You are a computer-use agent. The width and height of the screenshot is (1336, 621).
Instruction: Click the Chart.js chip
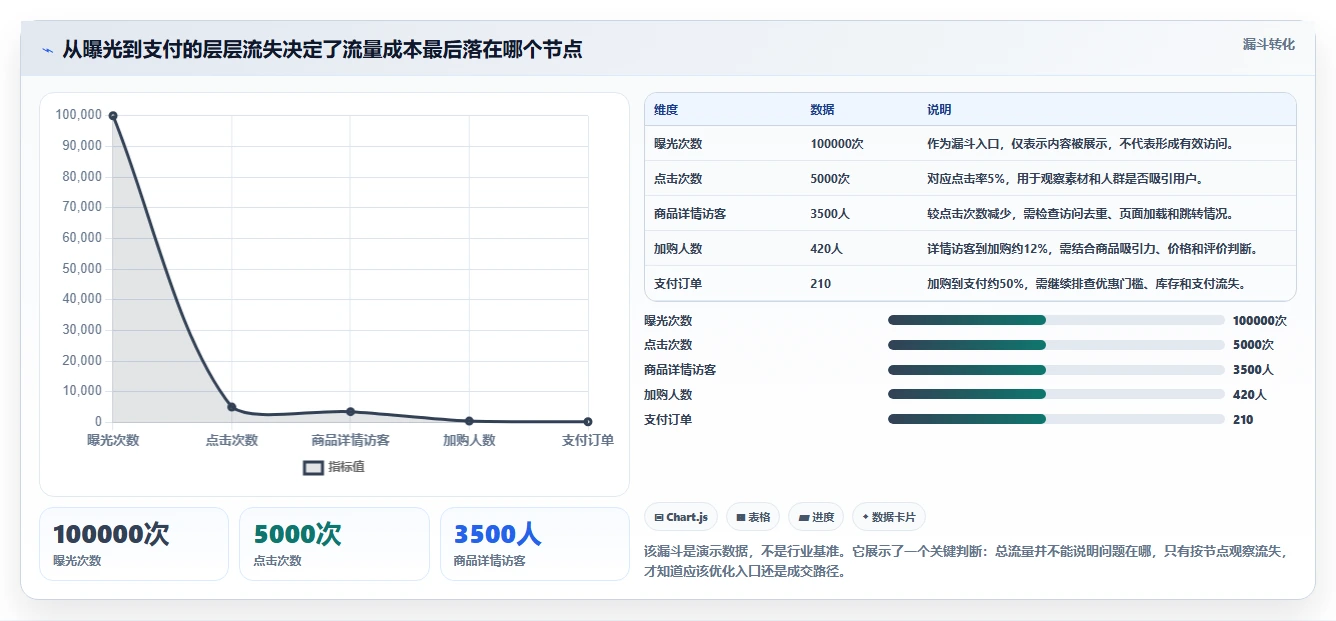coord(681,517)
